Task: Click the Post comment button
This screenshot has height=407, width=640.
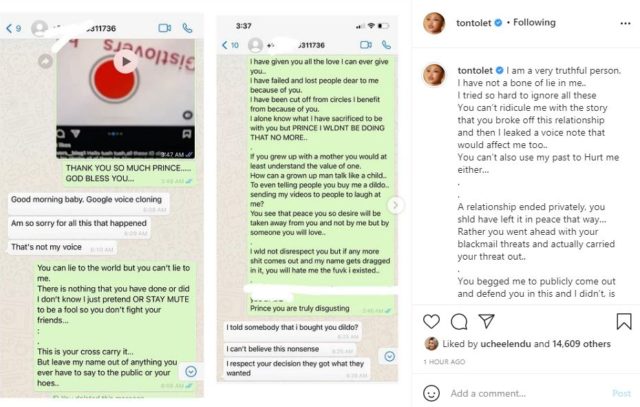Action: [621, 394]
